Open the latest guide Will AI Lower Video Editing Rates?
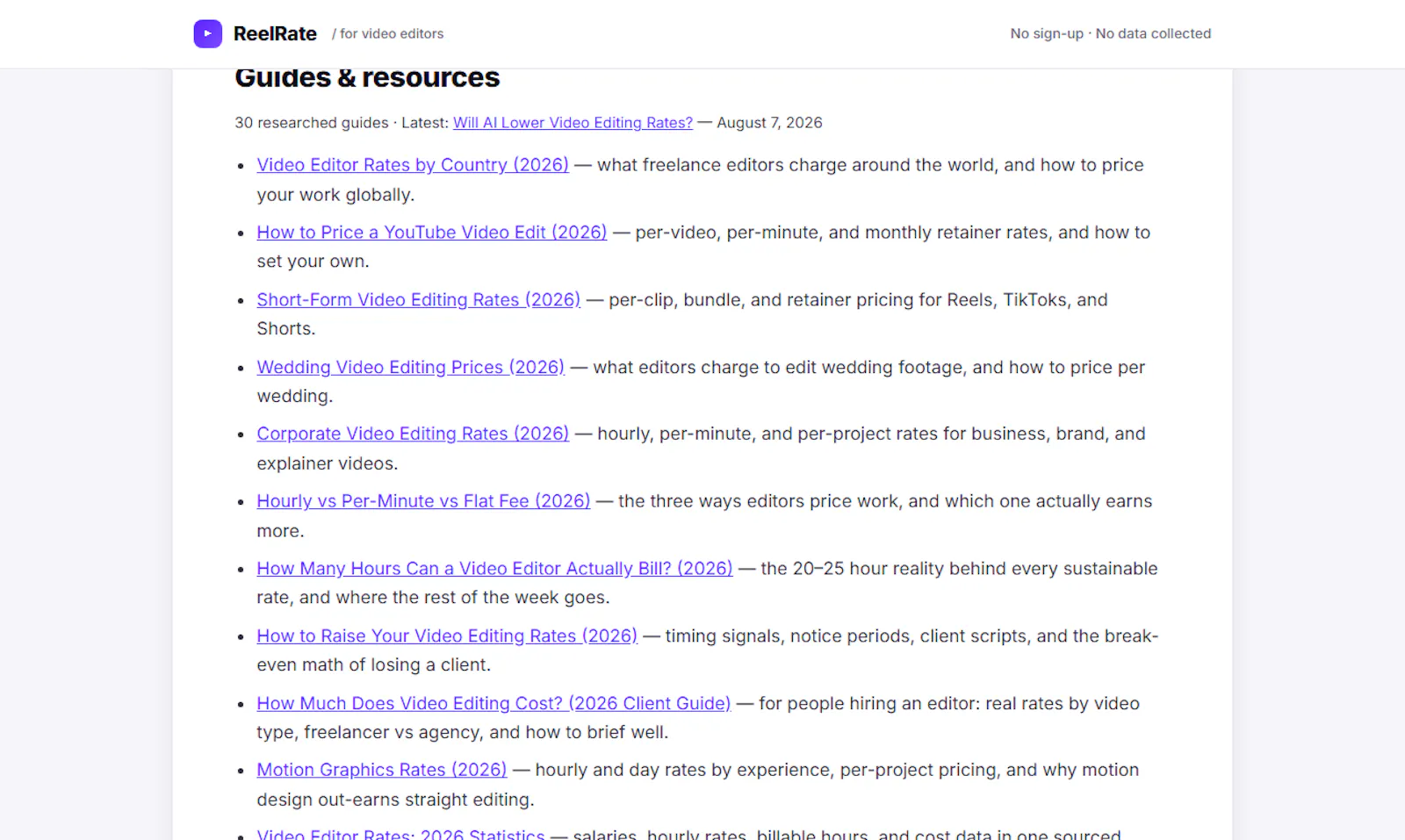The width and height of the screenshot is (1405, 840). (x=573, y=123)
